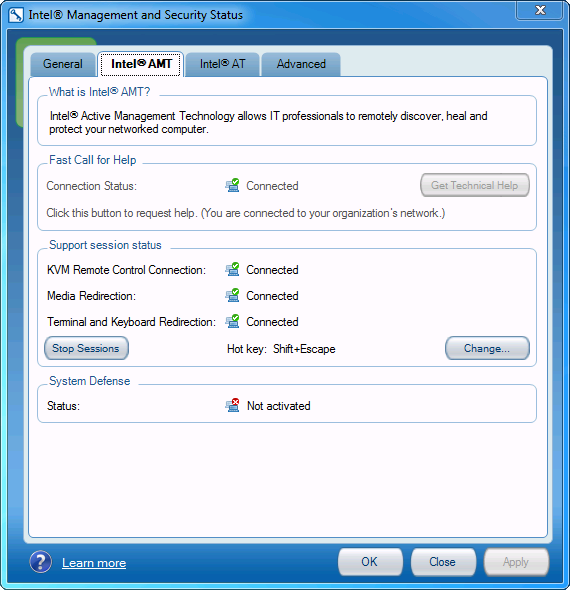Click the Fast Call connection status icon
The image size is (570, 590).
click(233, 186)
